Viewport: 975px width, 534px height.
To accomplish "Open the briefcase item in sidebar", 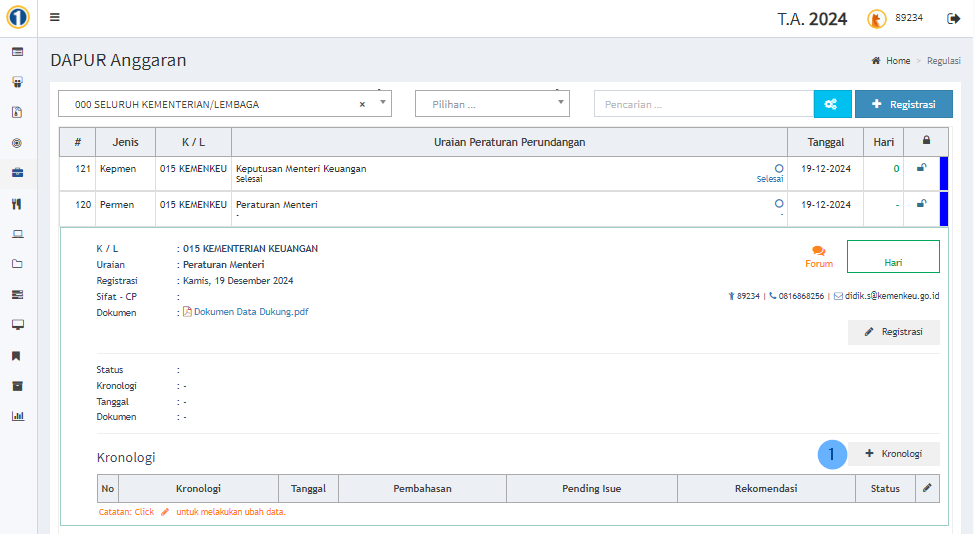I will pos(17,173).
